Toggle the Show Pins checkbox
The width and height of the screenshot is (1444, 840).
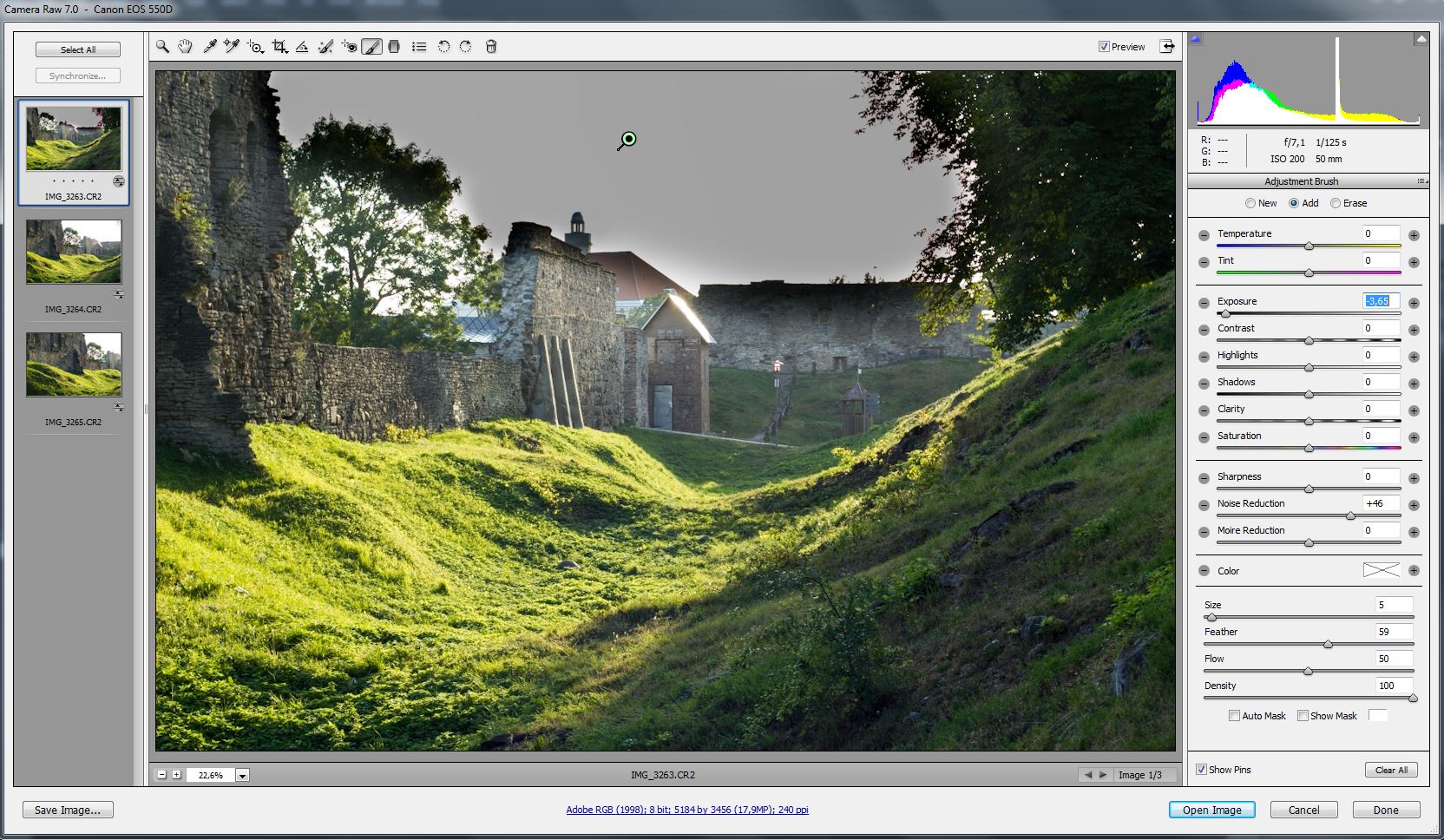(1201, 770)
